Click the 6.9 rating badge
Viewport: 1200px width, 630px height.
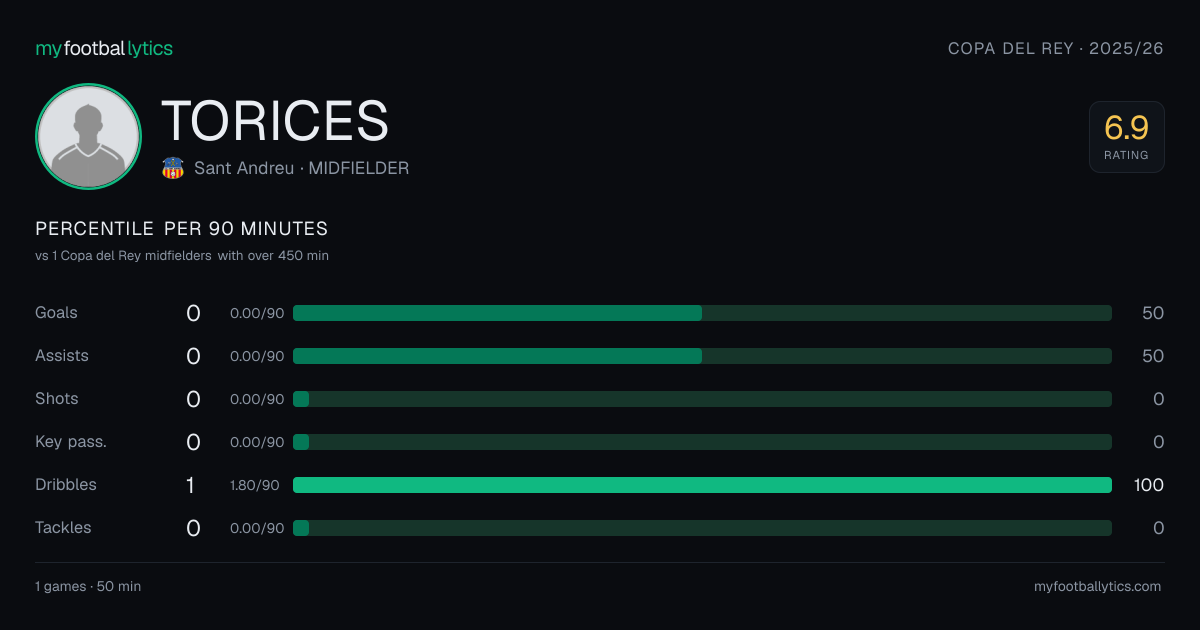coord(1126,137)
